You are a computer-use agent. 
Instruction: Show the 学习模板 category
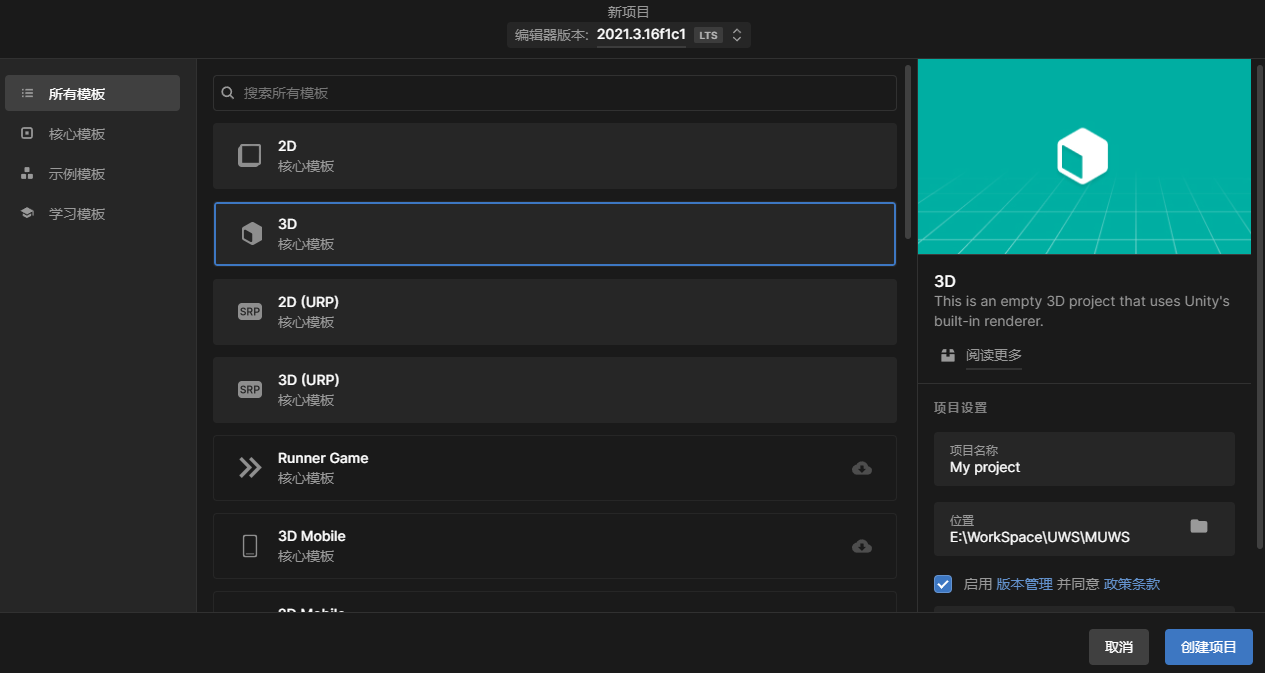coord(77,214)
